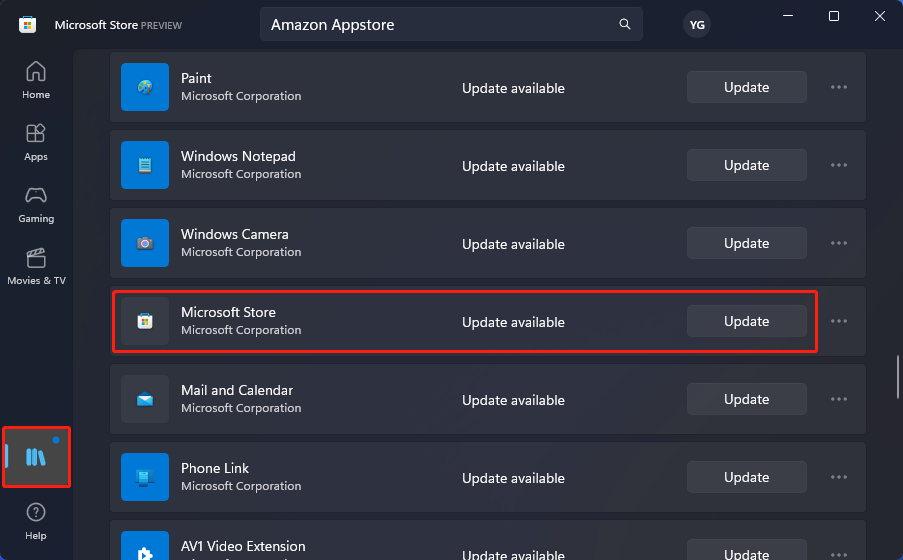Click 'Microsoft Corporation' under Windows Camera

click(x=241, y=252)
